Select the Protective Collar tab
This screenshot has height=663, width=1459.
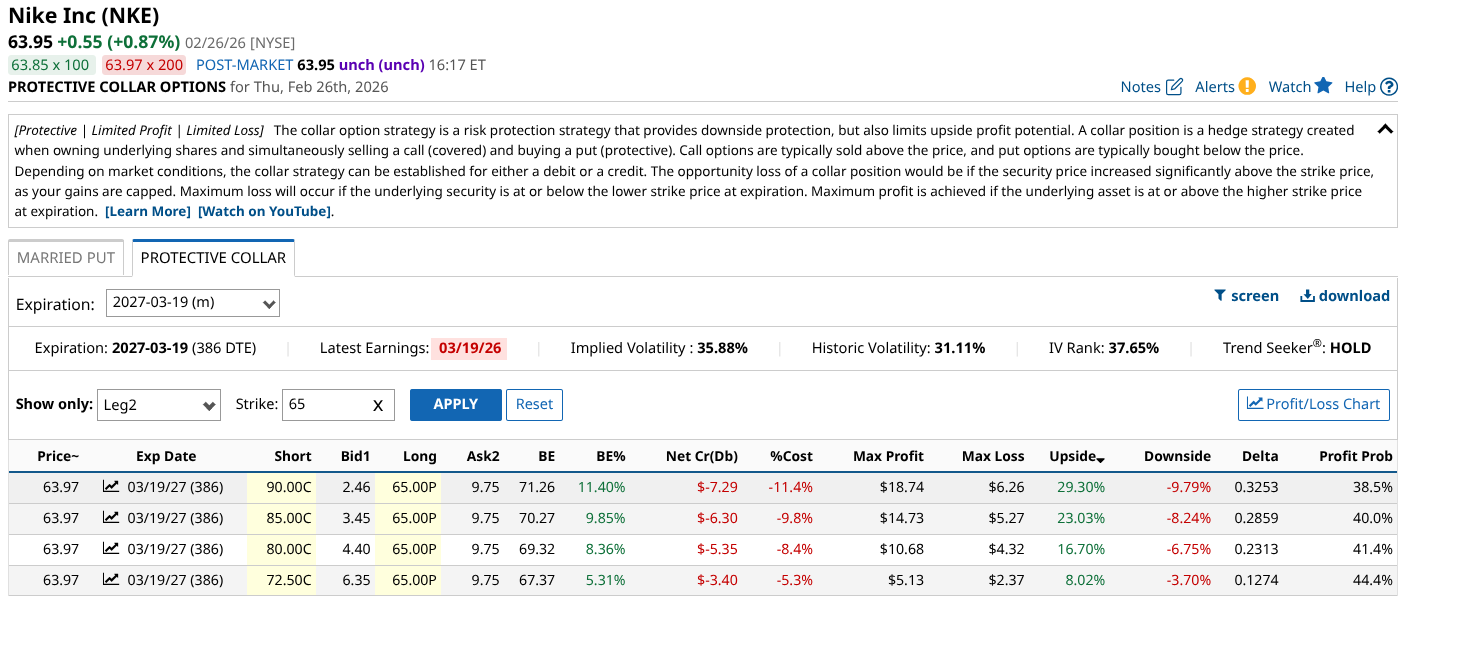[213, 258]
